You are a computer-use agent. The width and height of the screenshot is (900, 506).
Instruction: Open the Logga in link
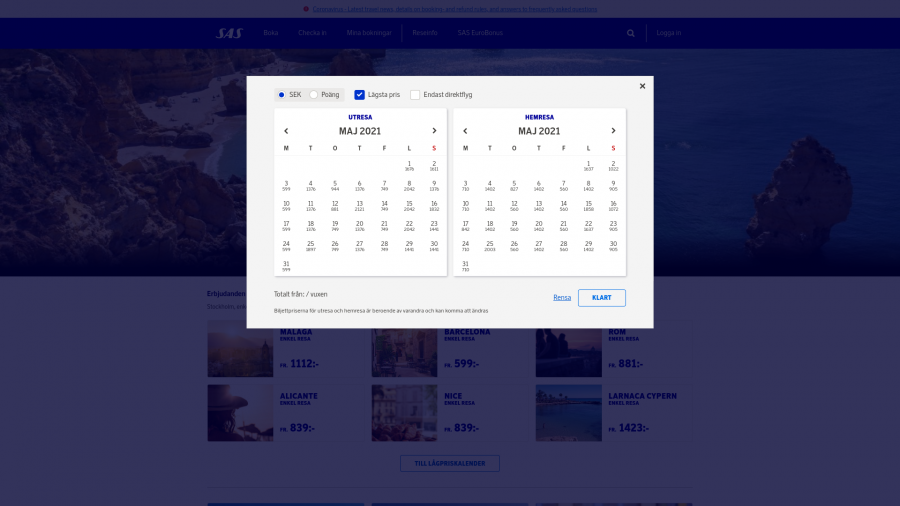coord(669,33)
